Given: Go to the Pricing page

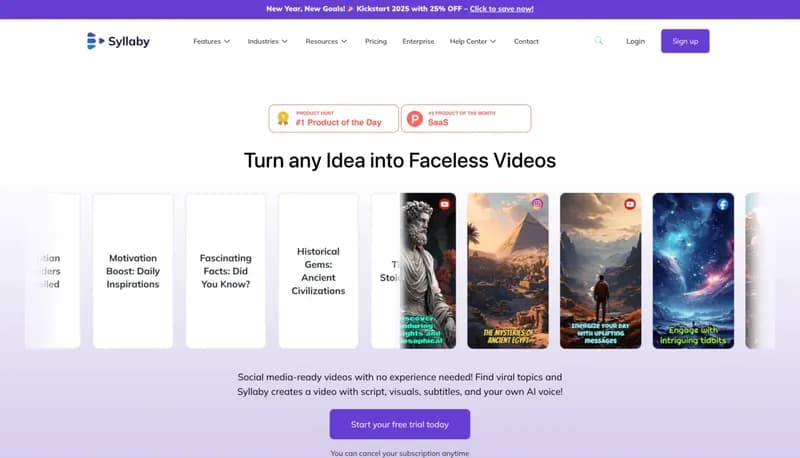Looking at the screenshot, I should [376, 41].
